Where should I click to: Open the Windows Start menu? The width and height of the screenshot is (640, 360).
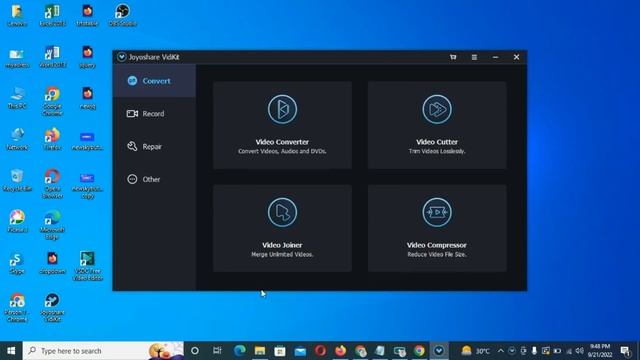coord(11,351)
